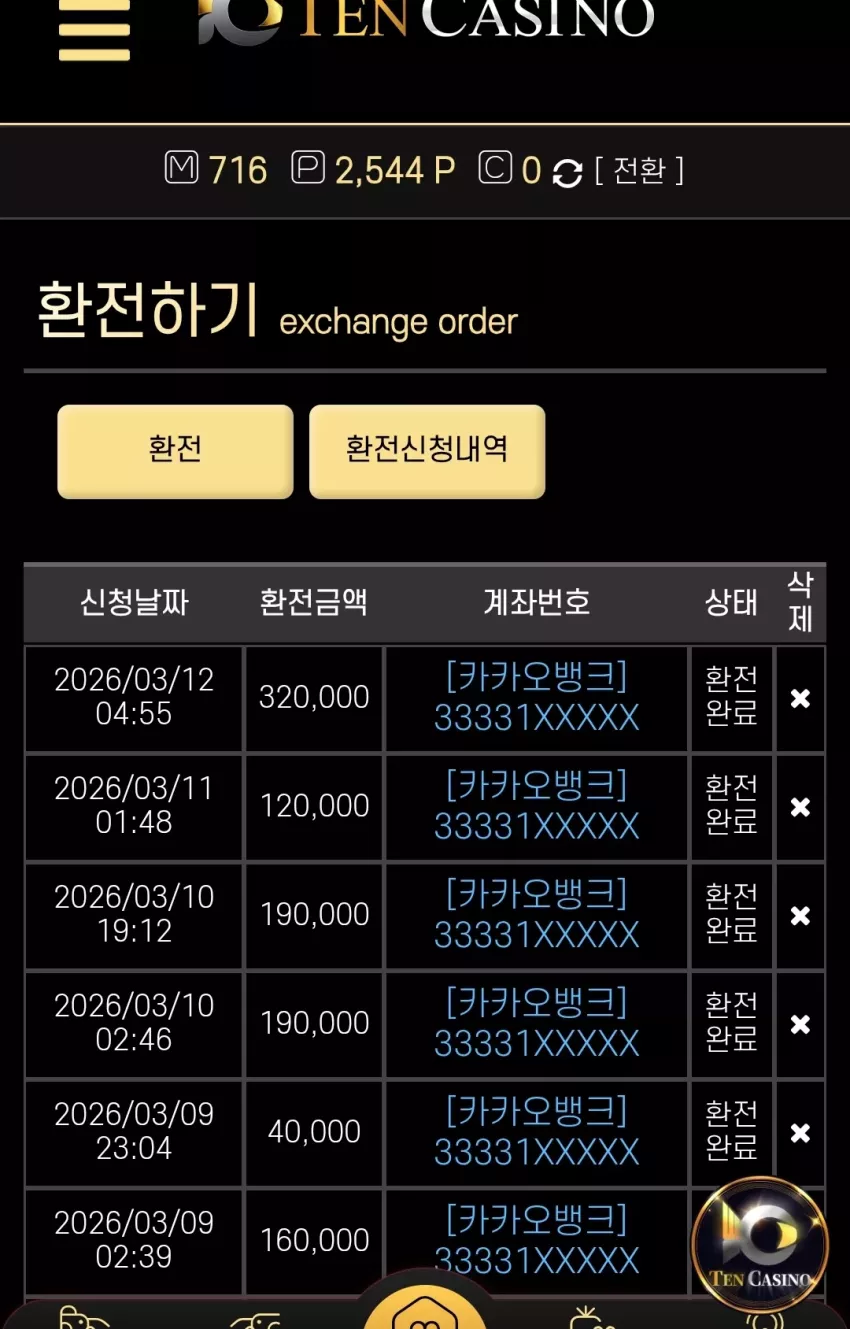Delete the 2026/03/09 23:04 record

click(800, 1133)
